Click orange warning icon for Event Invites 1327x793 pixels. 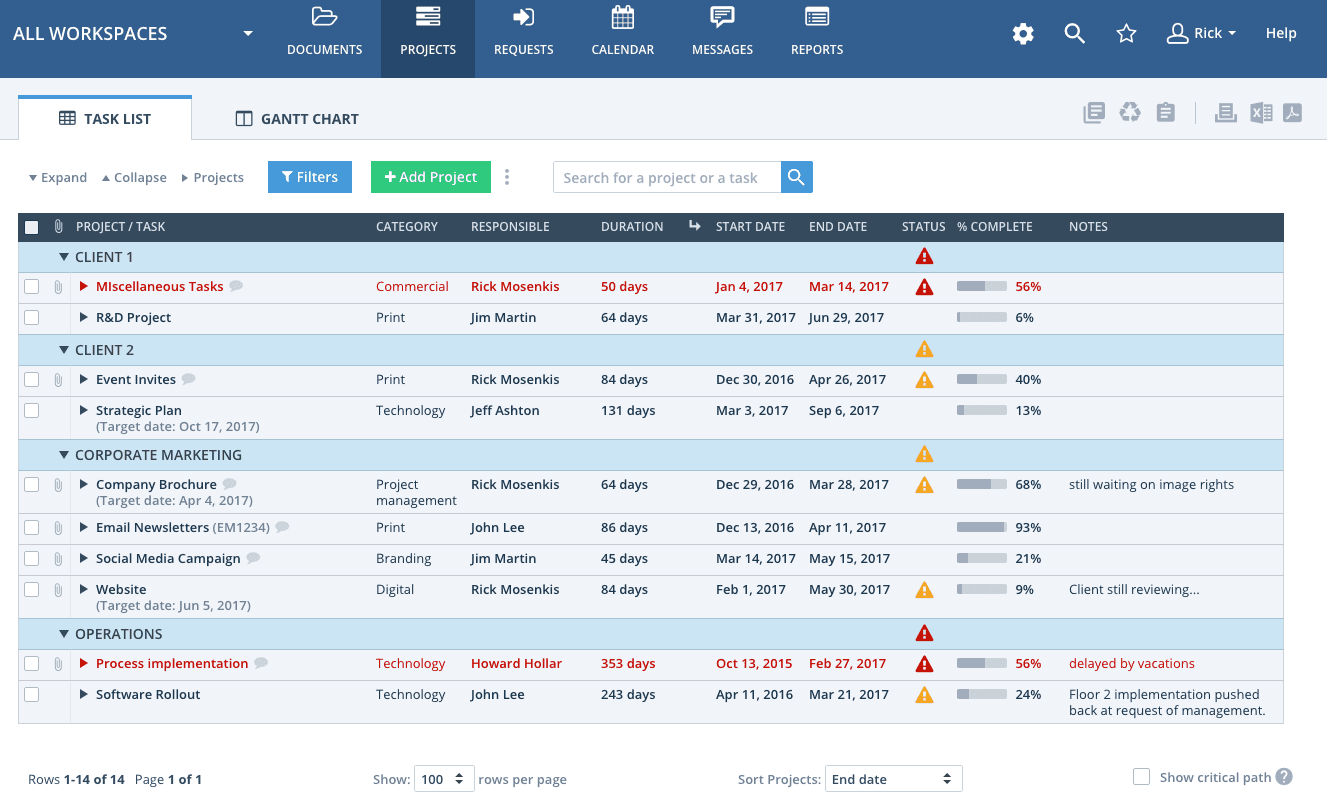[x=924, y=380]
